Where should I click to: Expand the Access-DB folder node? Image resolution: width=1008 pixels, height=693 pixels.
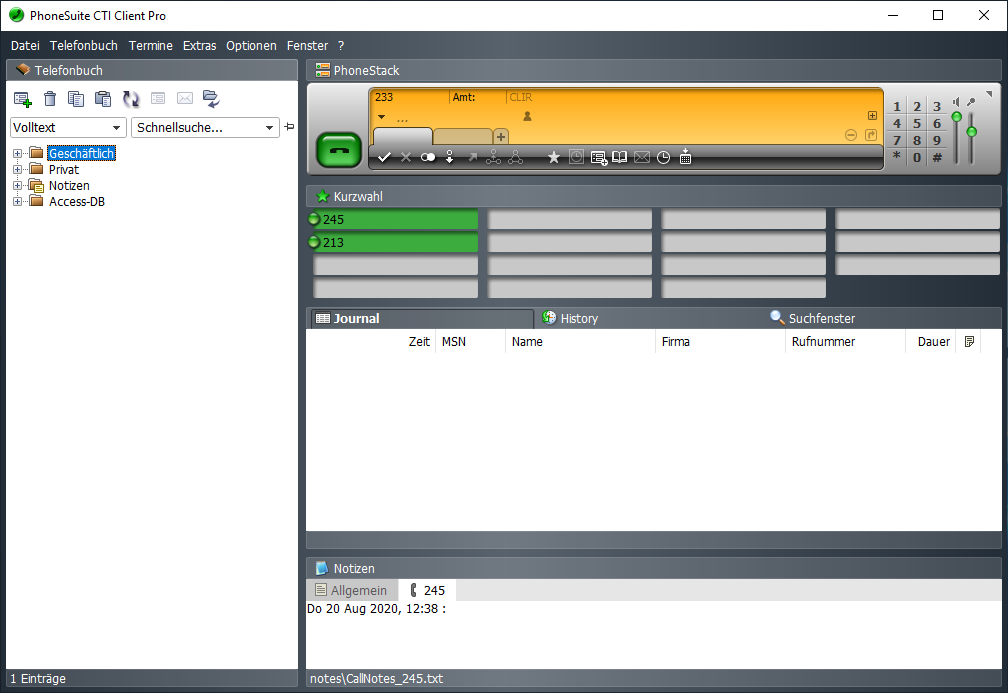click(x=17, y=201)
